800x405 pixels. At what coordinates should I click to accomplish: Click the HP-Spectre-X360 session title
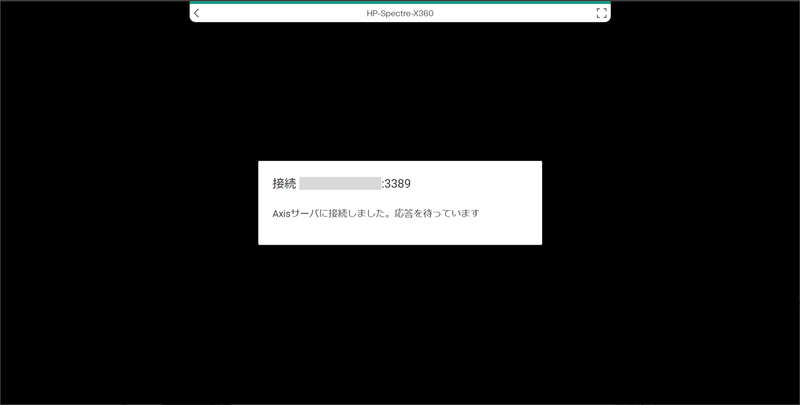(400, 13)
